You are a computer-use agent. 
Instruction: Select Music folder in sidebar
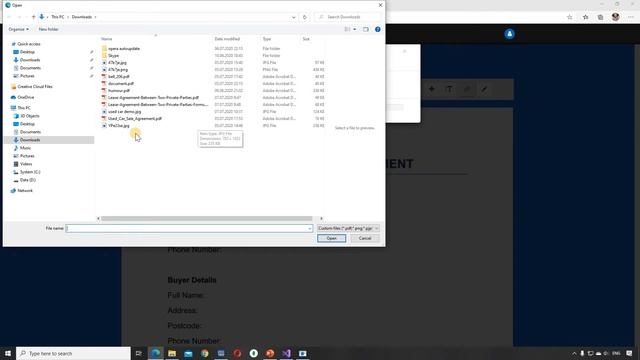[25, 148]
